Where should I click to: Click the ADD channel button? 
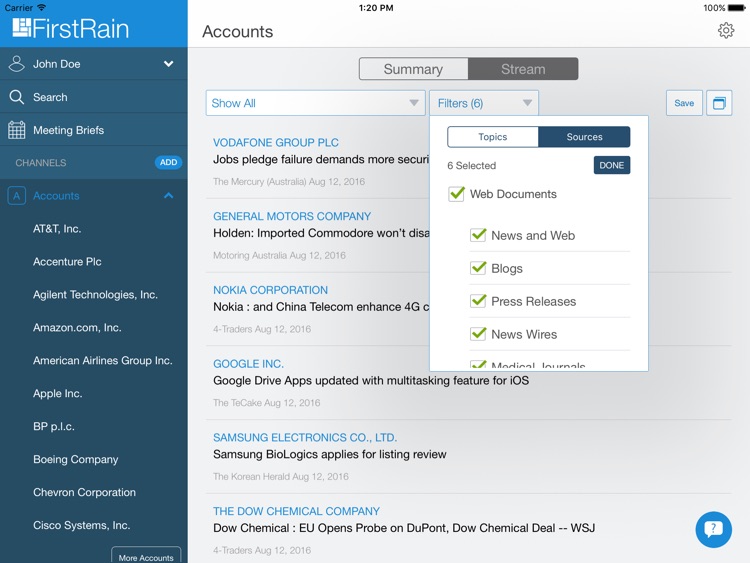pyautogui.click(x=168, y=162)
